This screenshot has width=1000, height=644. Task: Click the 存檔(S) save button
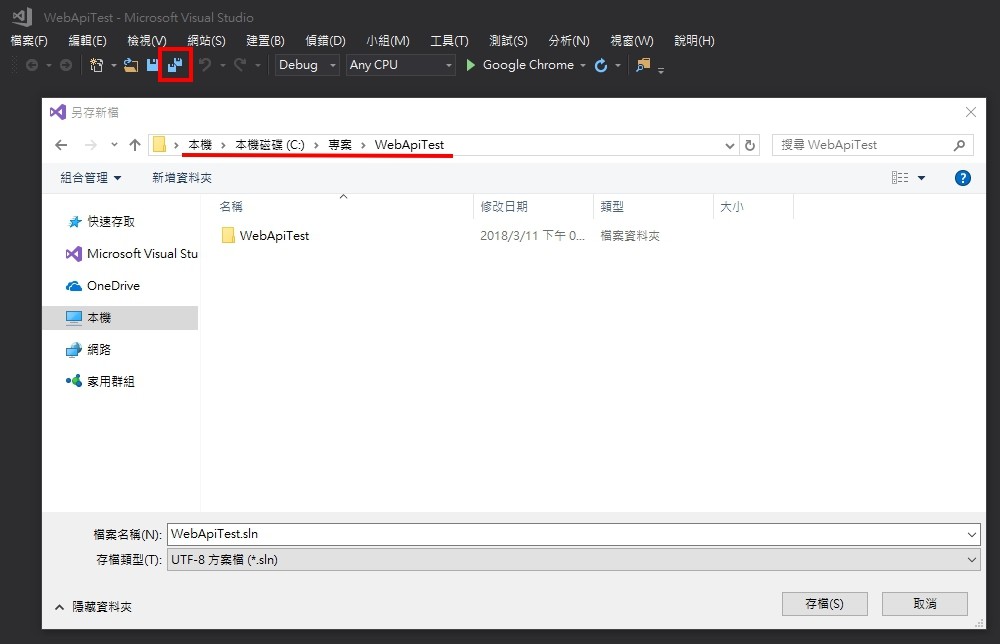pyautogui.click(x=825, y=604)
